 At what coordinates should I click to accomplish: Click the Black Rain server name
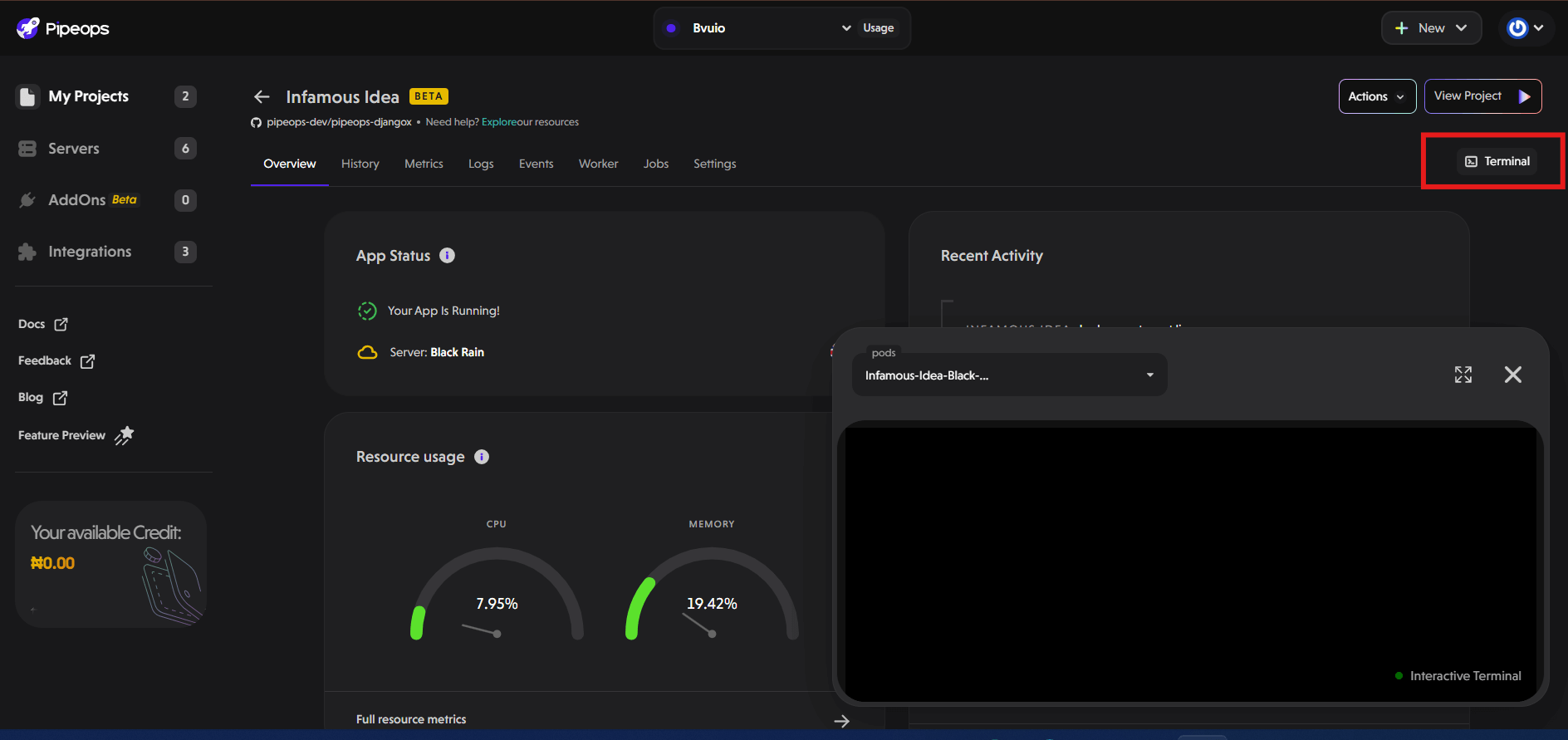pyautogui.click(x=457, y=352)
